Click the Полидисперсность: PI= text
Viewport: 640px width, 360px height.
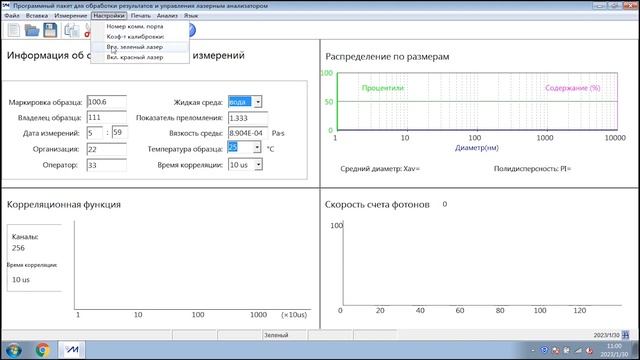tap(532, 169)
